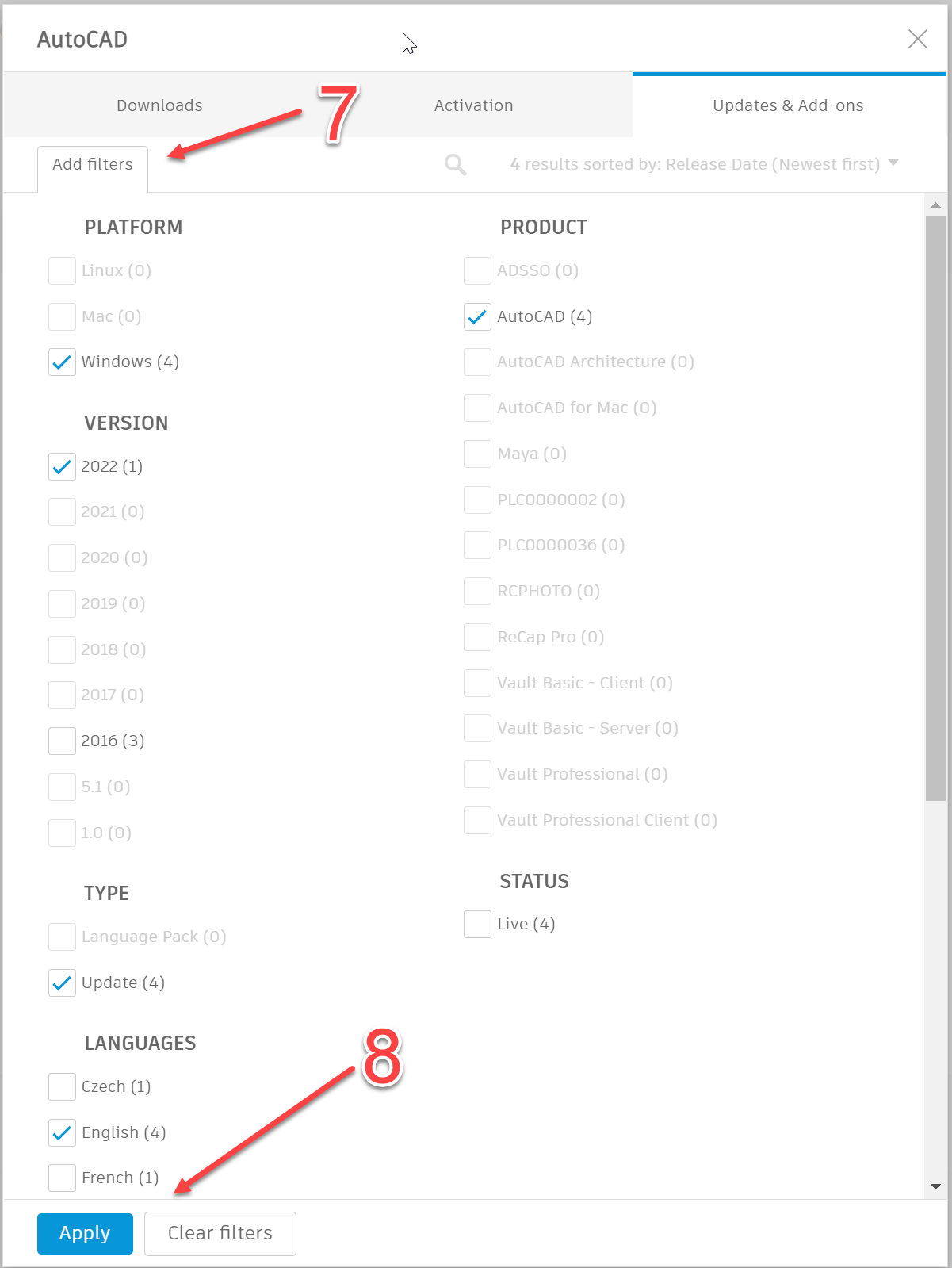
Task: Click the vertical scrollbar thumb
Action: pos(935,508)
